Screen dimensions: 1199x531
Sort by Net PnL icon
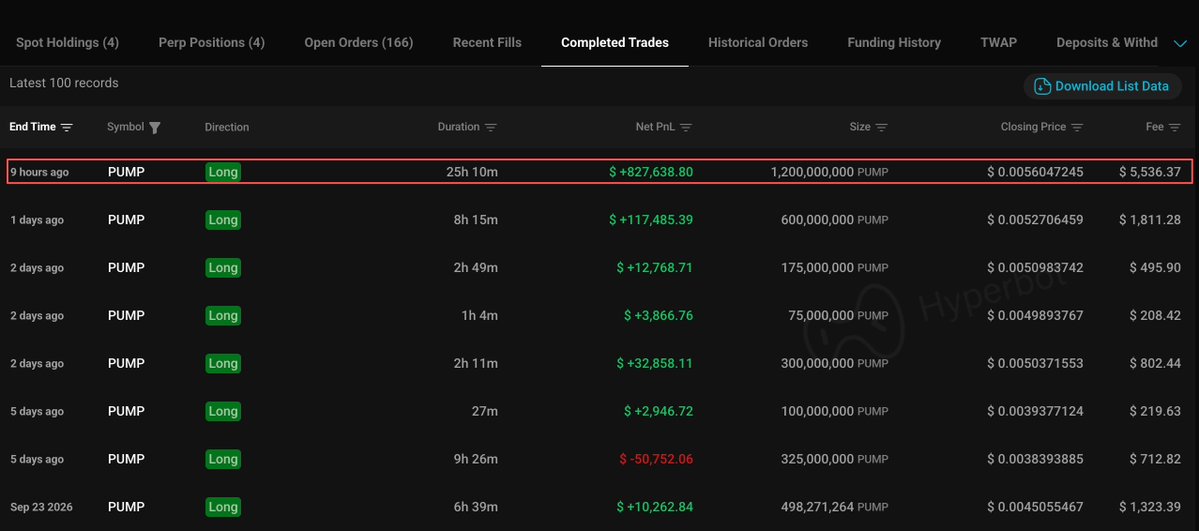point(686,128)
